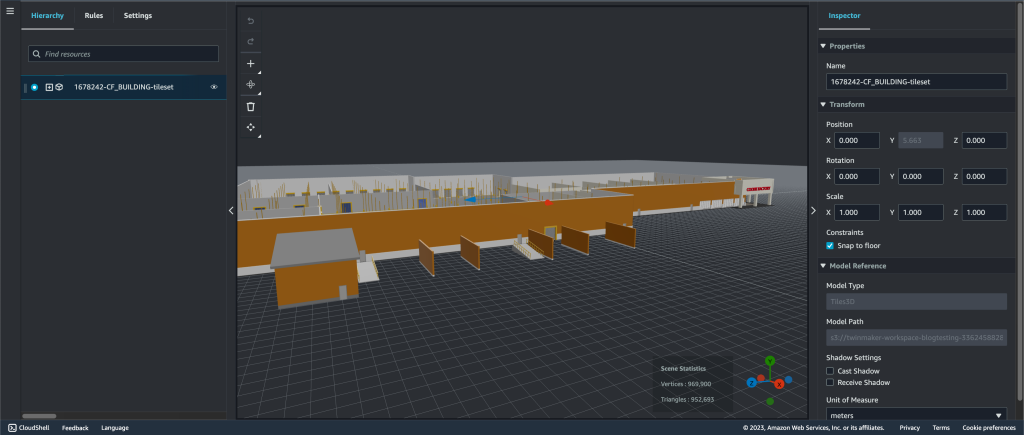Enable Receive Shadow checkbox
This screenshot has height=435, width=1024.
tap(830, 382)
